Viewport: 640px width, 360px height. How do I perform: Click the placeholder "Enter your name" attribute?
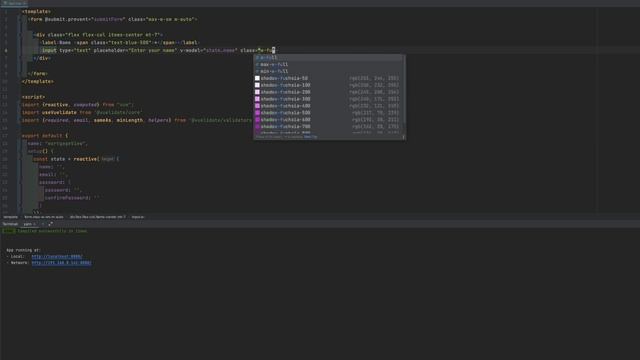tap(135, 51)
